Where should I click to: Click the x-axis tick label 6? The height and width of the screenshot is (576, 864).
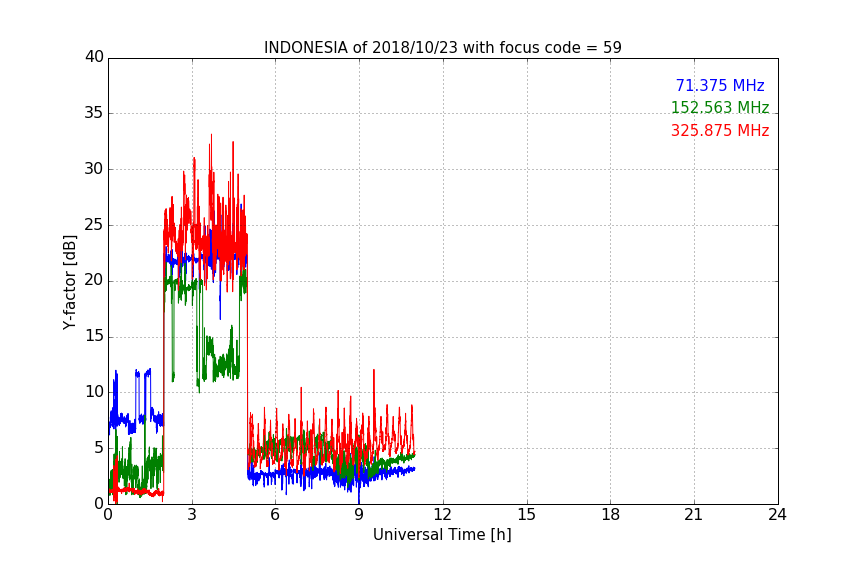click(275, 515)
